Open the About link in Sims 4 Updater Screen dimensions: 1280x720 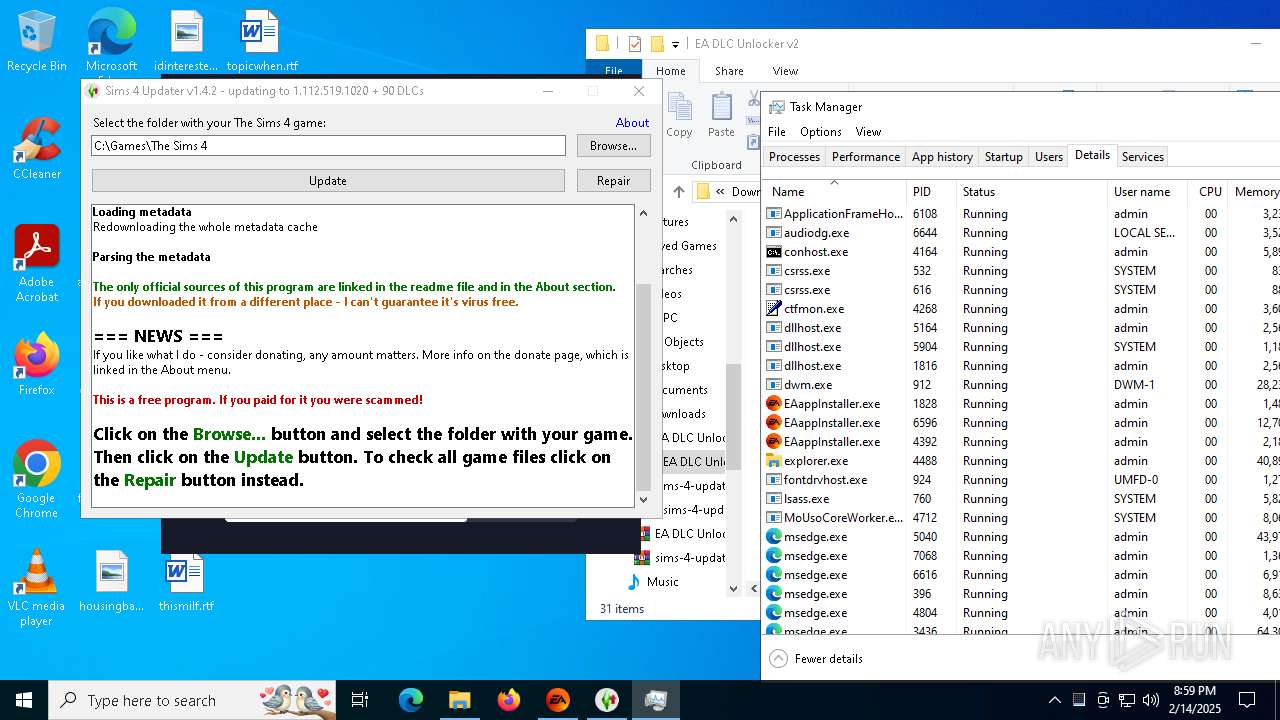coord(632,122)
